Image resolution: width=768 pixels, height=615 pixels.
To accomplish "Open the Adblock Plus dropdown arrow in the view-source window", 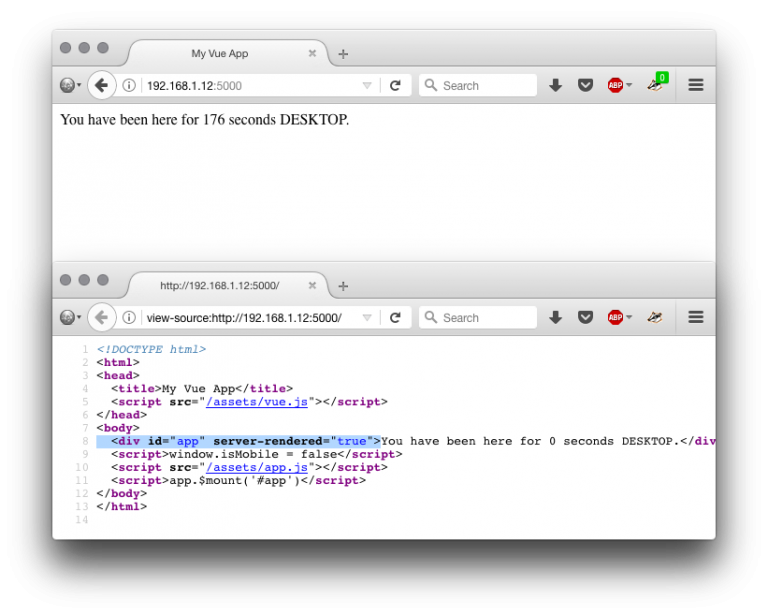I will pyautogui.click(x=629, y=317).
